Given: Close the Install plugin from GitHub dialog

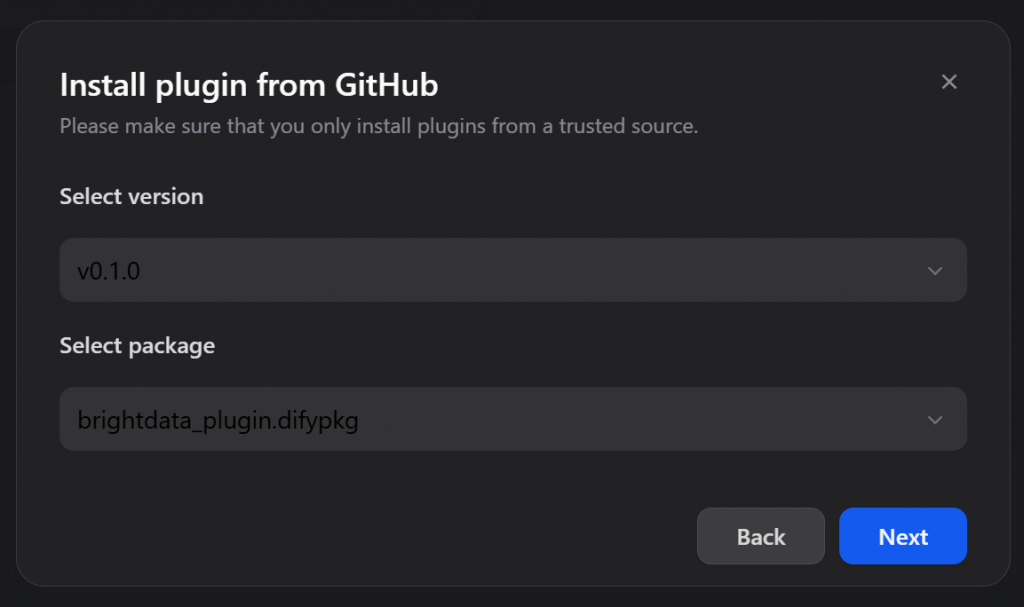Looking at the screenshot, I should click(x=948, y=82).
